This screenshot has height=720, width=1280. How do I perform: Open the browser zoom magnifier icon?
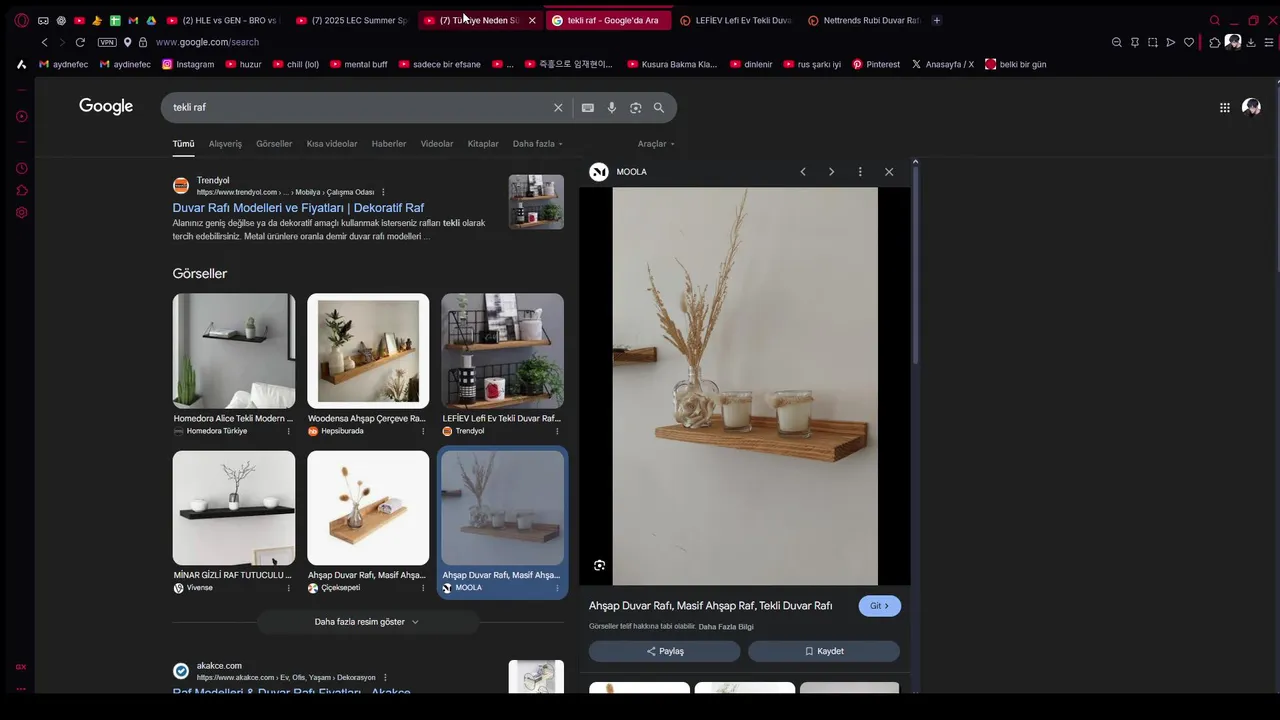point(1117,42)
